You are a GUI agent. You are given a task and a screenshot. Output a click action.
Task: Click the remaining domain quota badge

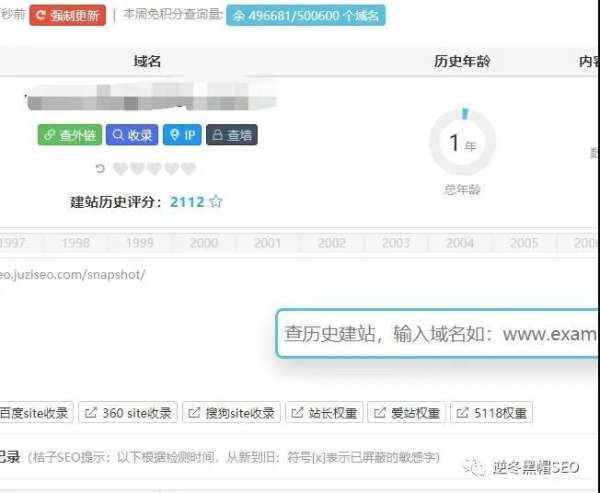pos(305,15)
